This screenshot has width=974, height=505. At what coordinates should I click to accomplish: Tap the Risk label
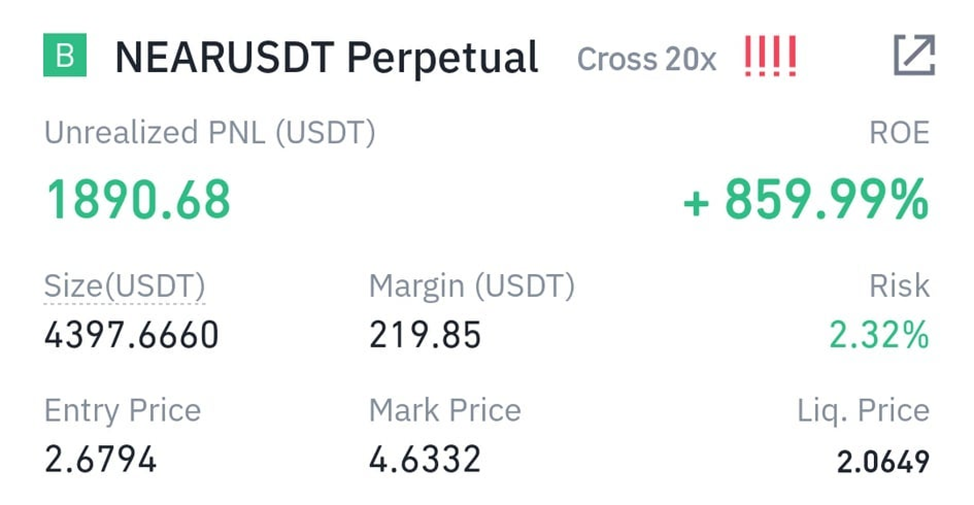pyautogui.click(x=900, y=287)
